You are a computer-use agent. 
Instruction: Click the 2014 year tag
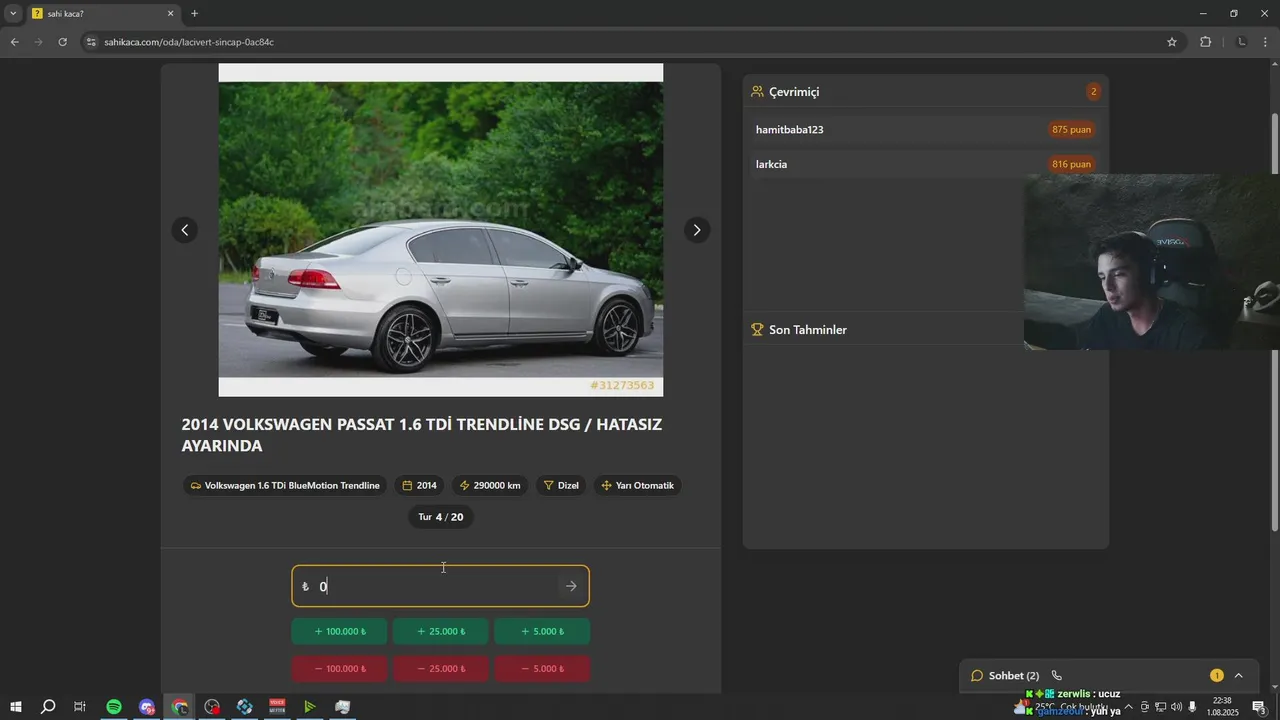pos(419,485)
